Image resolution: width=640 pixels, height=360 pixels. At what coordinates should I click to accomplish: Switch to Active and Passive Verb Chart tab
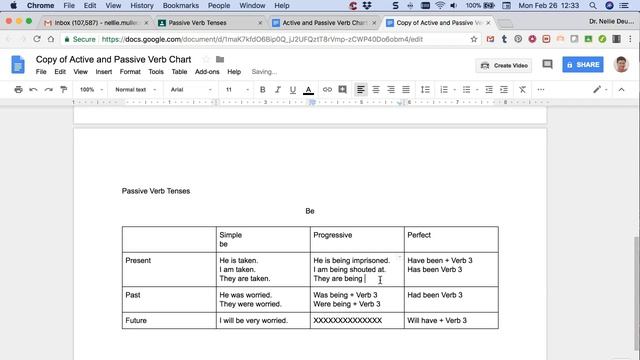pyautogui.click(x=324, y=23)
